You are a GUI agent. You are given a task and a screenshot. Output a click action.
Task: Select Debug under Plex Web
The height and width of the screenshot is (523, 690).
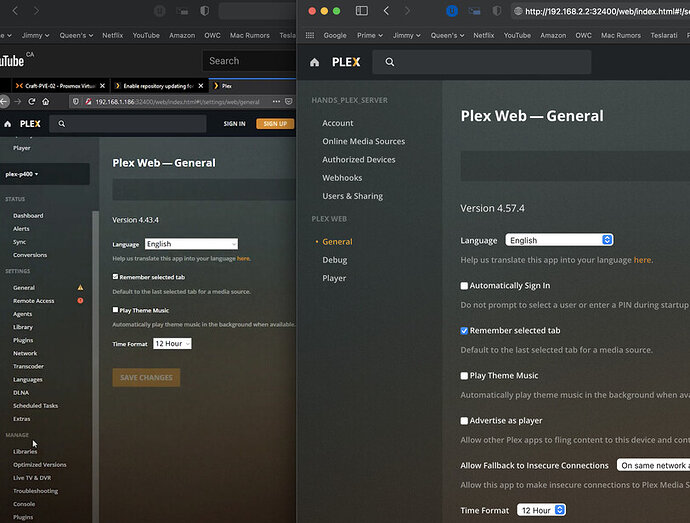334,260
